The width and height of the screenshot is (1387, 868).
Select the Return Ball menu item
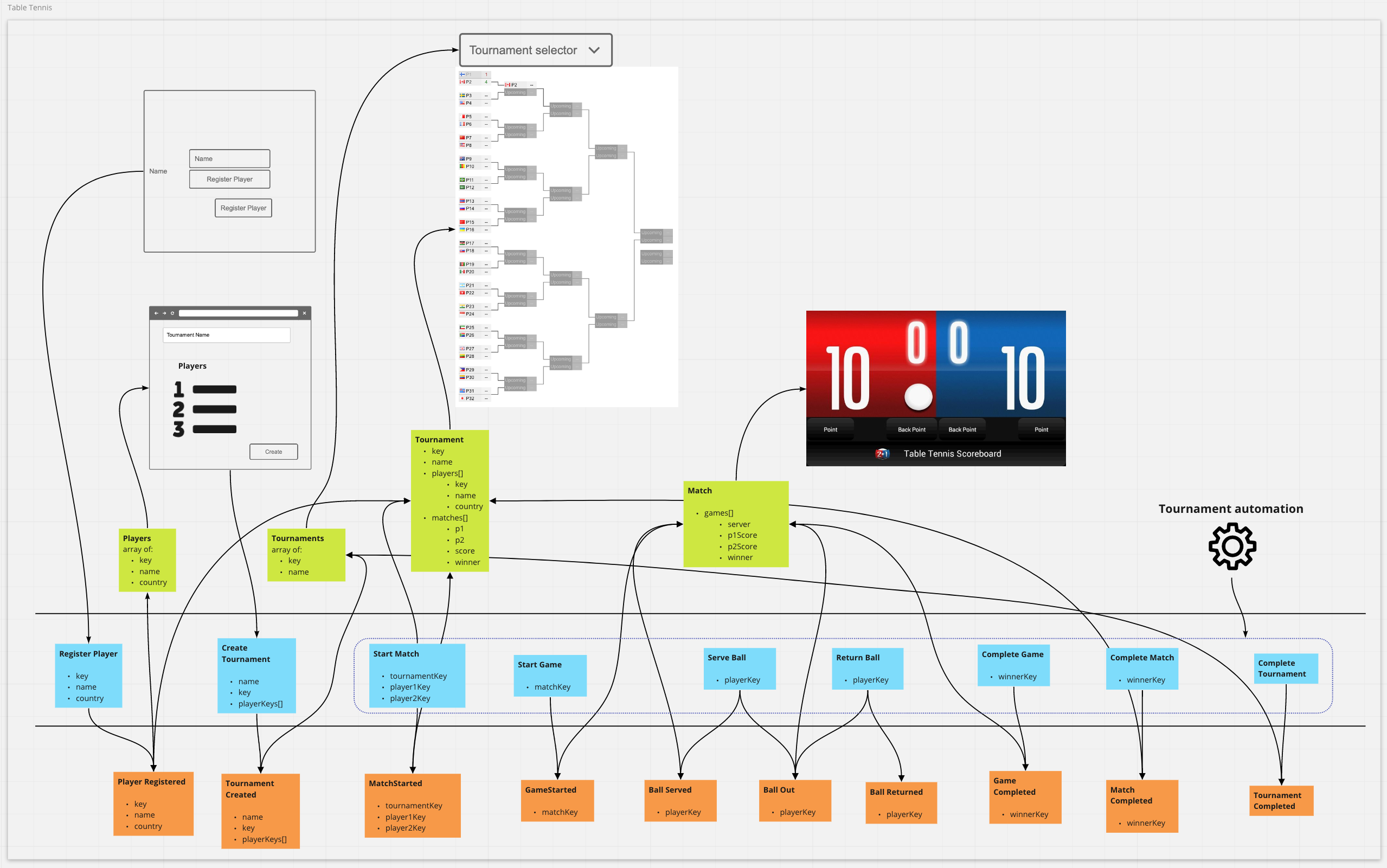(868, 669)
